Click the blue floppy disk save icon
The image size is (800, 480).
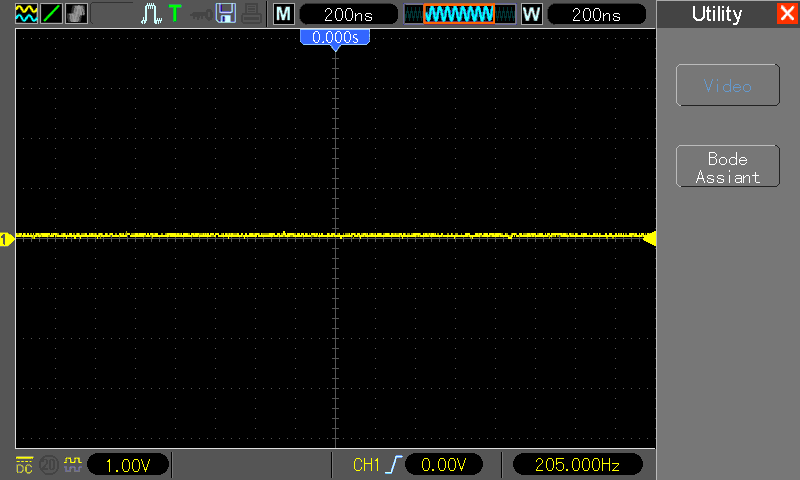point(226,13)
